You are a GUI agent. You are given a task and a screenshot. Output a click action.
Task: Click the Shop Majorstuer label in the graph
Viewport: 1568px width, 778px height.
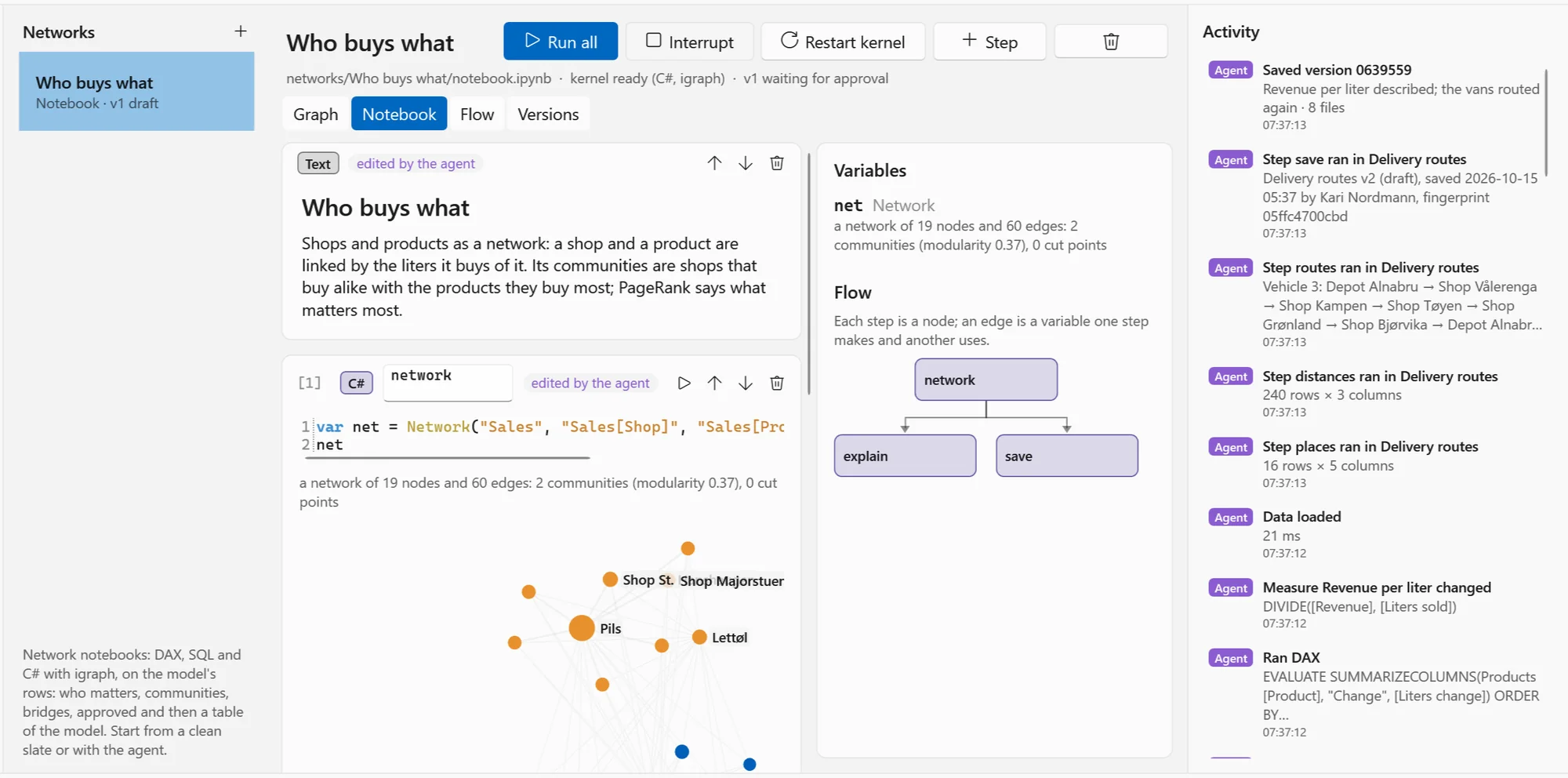tap(731, 580)
